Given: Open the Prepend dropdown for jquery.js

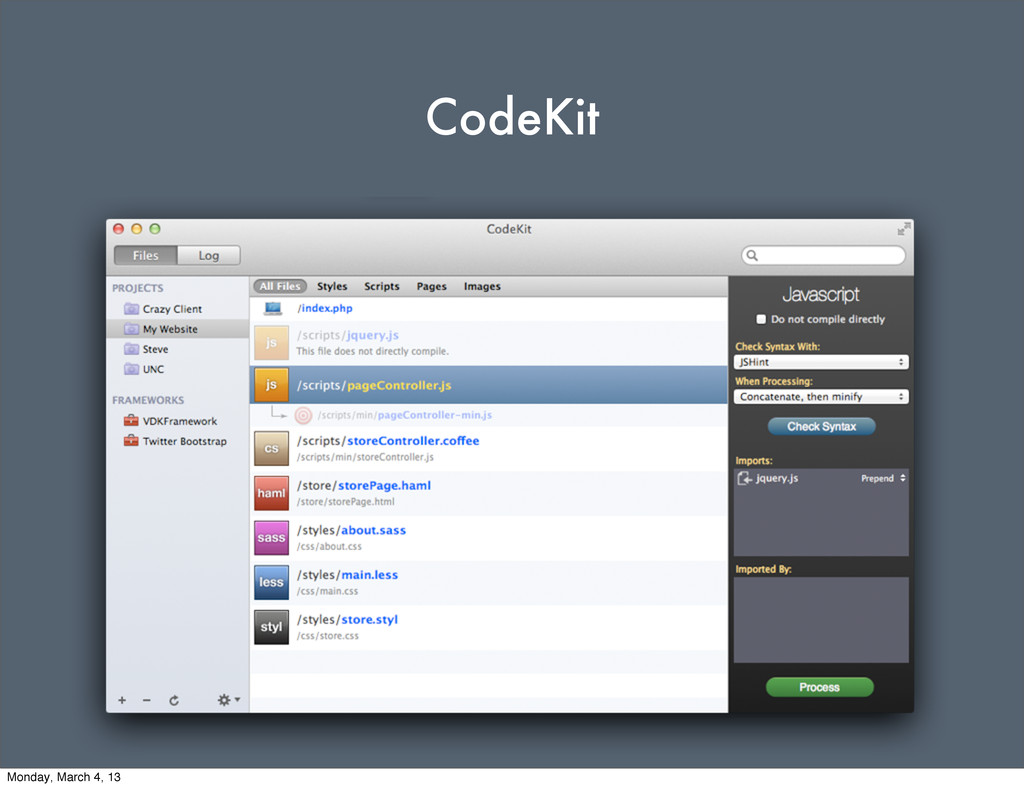Looking at the screenshot, I should click(x=883, y=479).
